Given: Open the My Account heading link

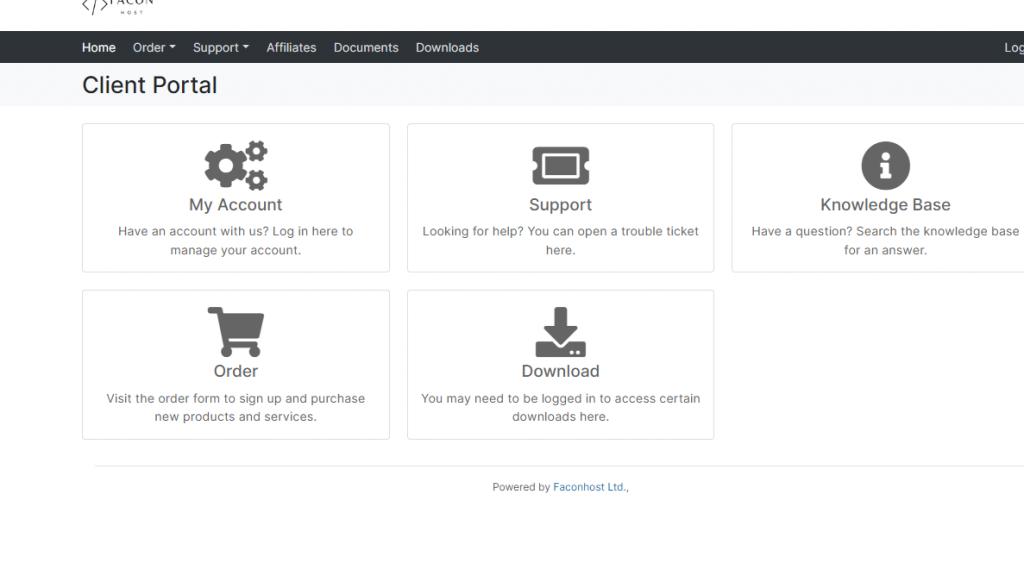Looking at the screenshot, I should 236,205.
